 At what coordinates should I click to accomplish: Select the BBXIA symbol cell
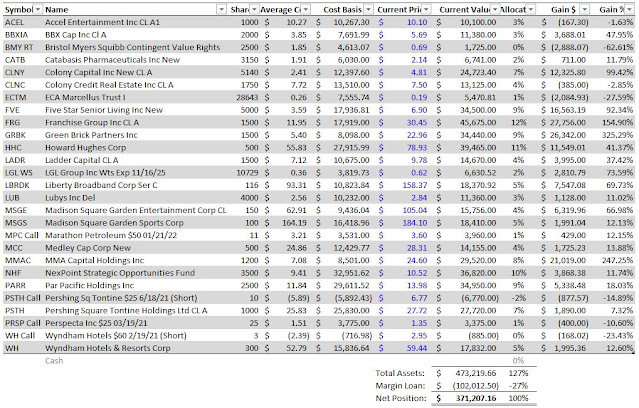[x=15, y=35]
